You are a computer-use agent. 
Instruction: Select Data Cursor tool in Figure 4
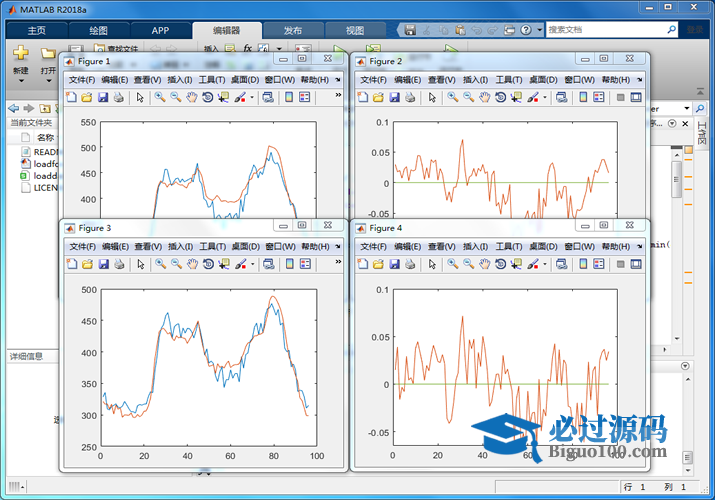tap(516, 263)
